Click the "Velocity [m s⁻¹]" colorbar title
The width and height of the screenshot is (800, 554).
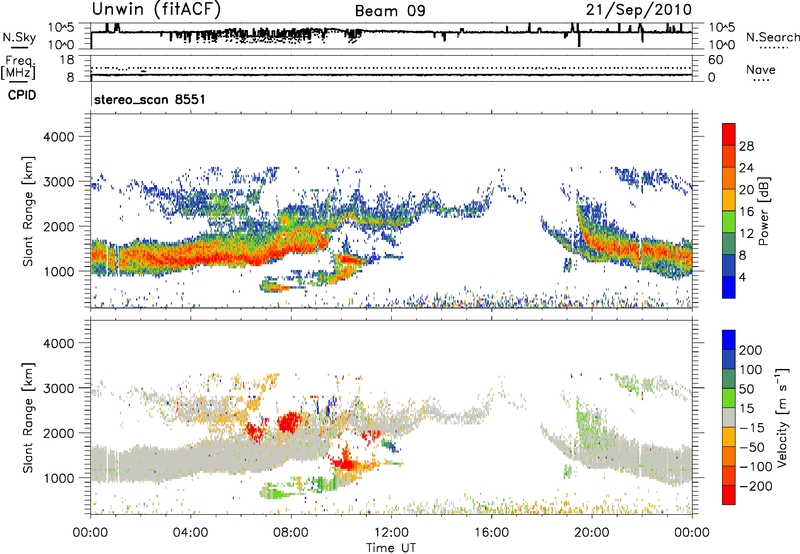[x=782, y=417]
